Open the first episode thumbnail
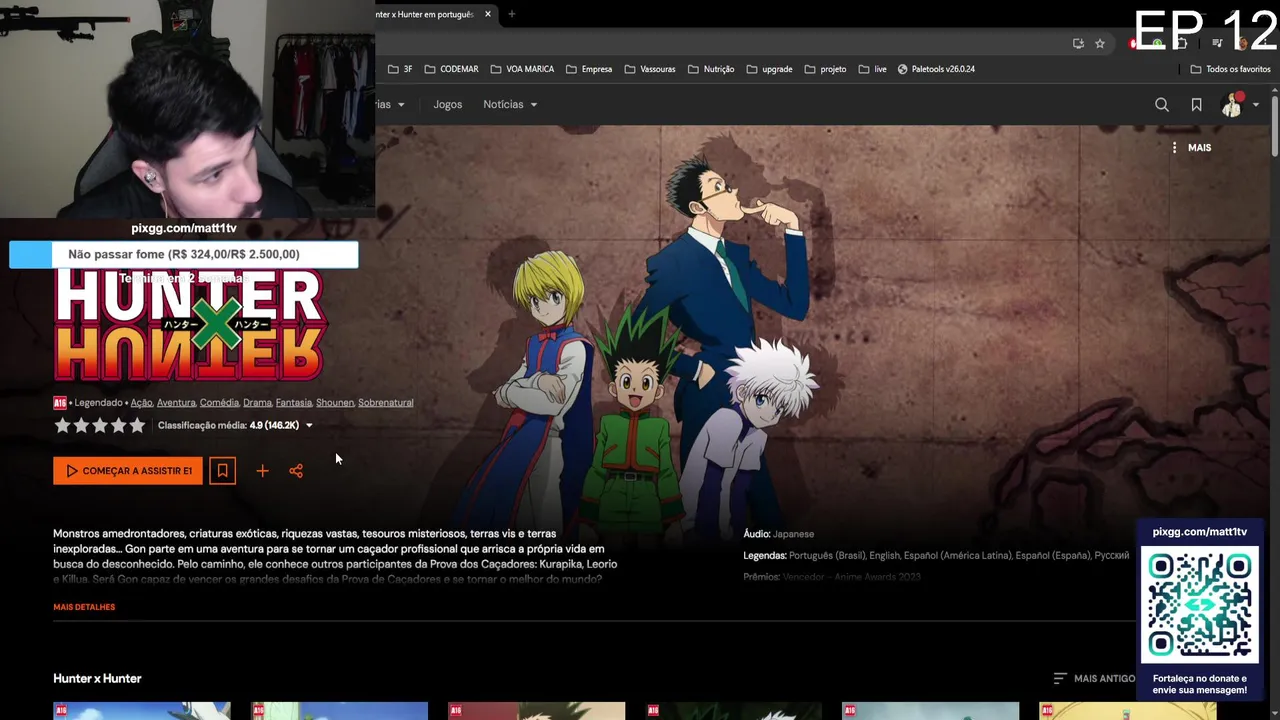The image size is (1280, 720). click(142, 711)
